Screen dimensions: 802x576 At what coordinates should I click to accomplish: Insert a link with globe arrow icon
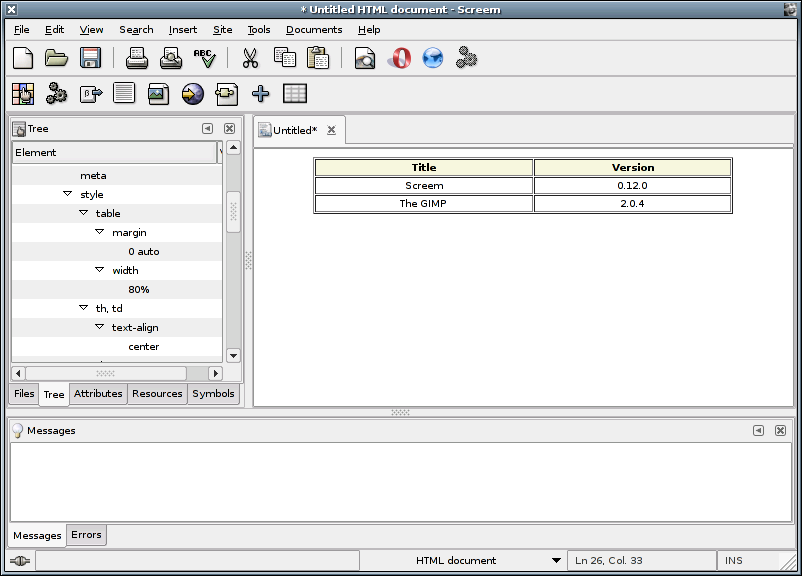pos(193,94)
